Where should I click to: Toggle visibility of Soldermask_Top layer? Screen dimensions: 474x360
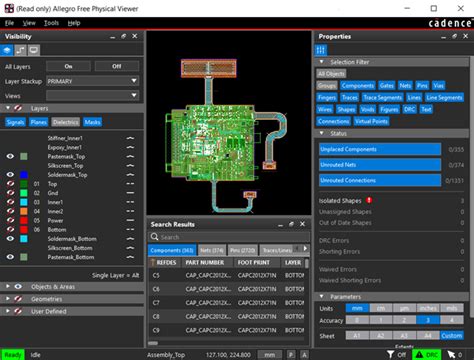click(x=10, y=175)
